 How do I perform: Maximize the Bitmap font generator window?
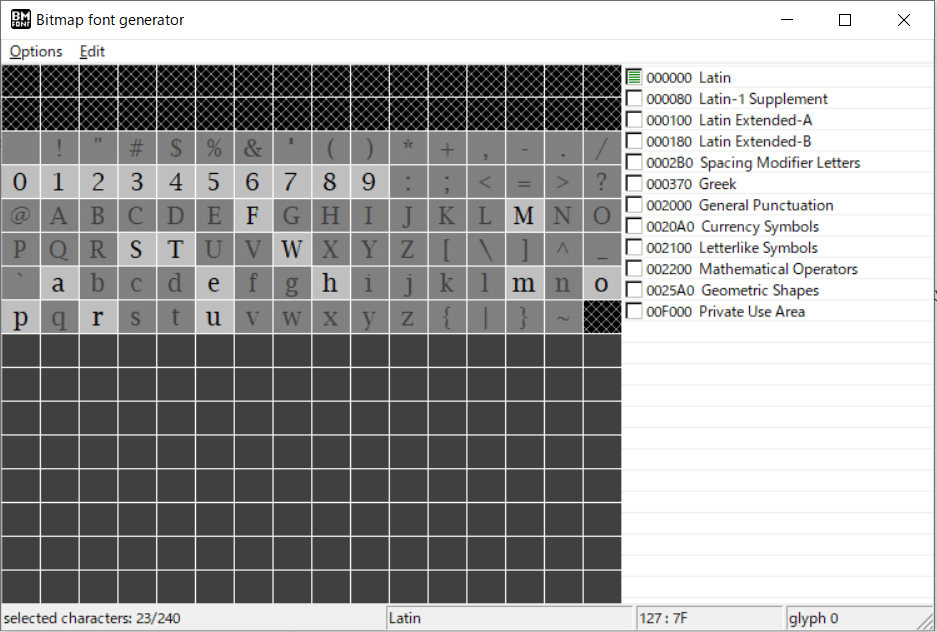(845, 20)
